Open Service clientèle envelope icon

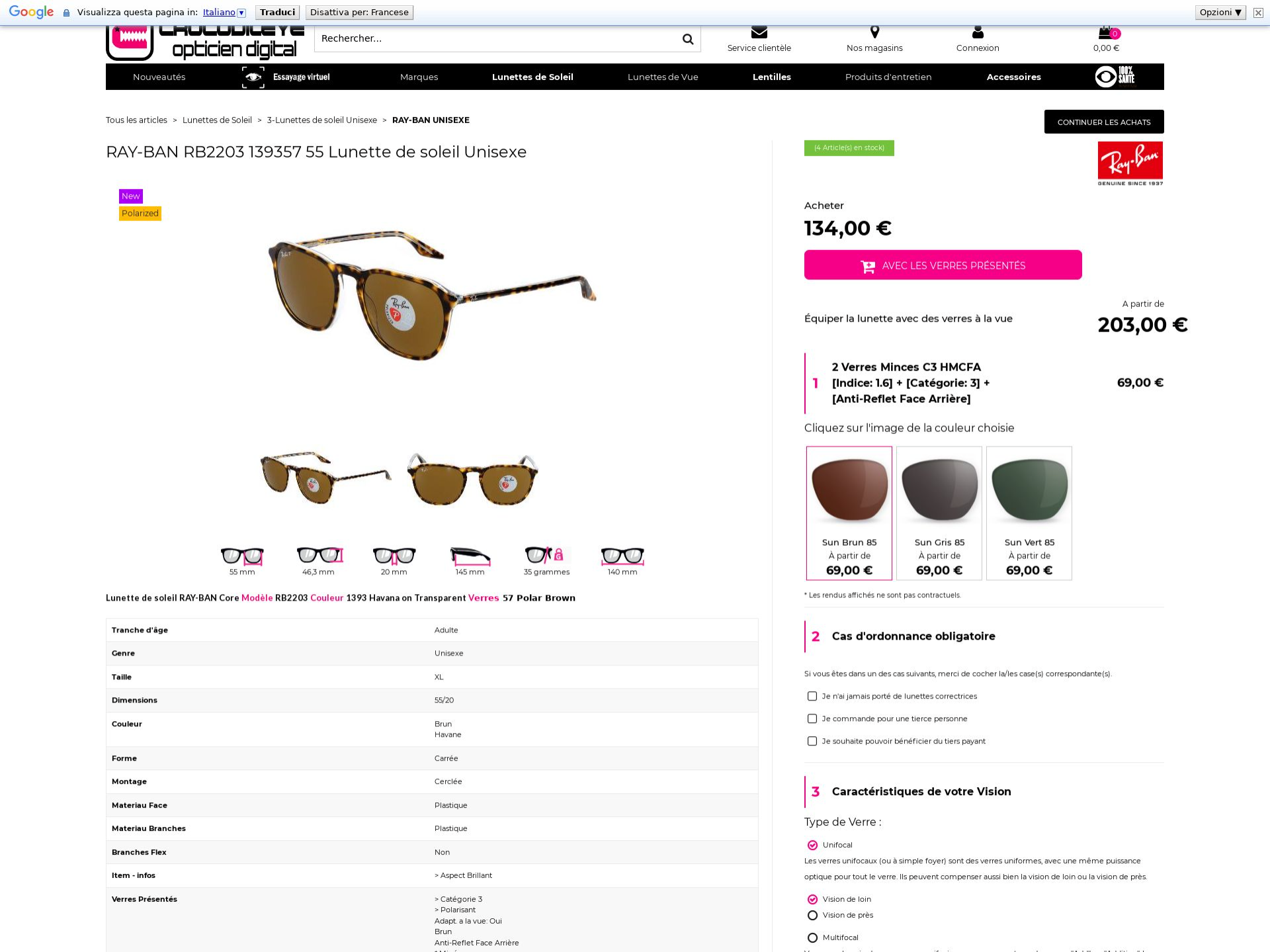pyautogui.click(x=759, y=32)
